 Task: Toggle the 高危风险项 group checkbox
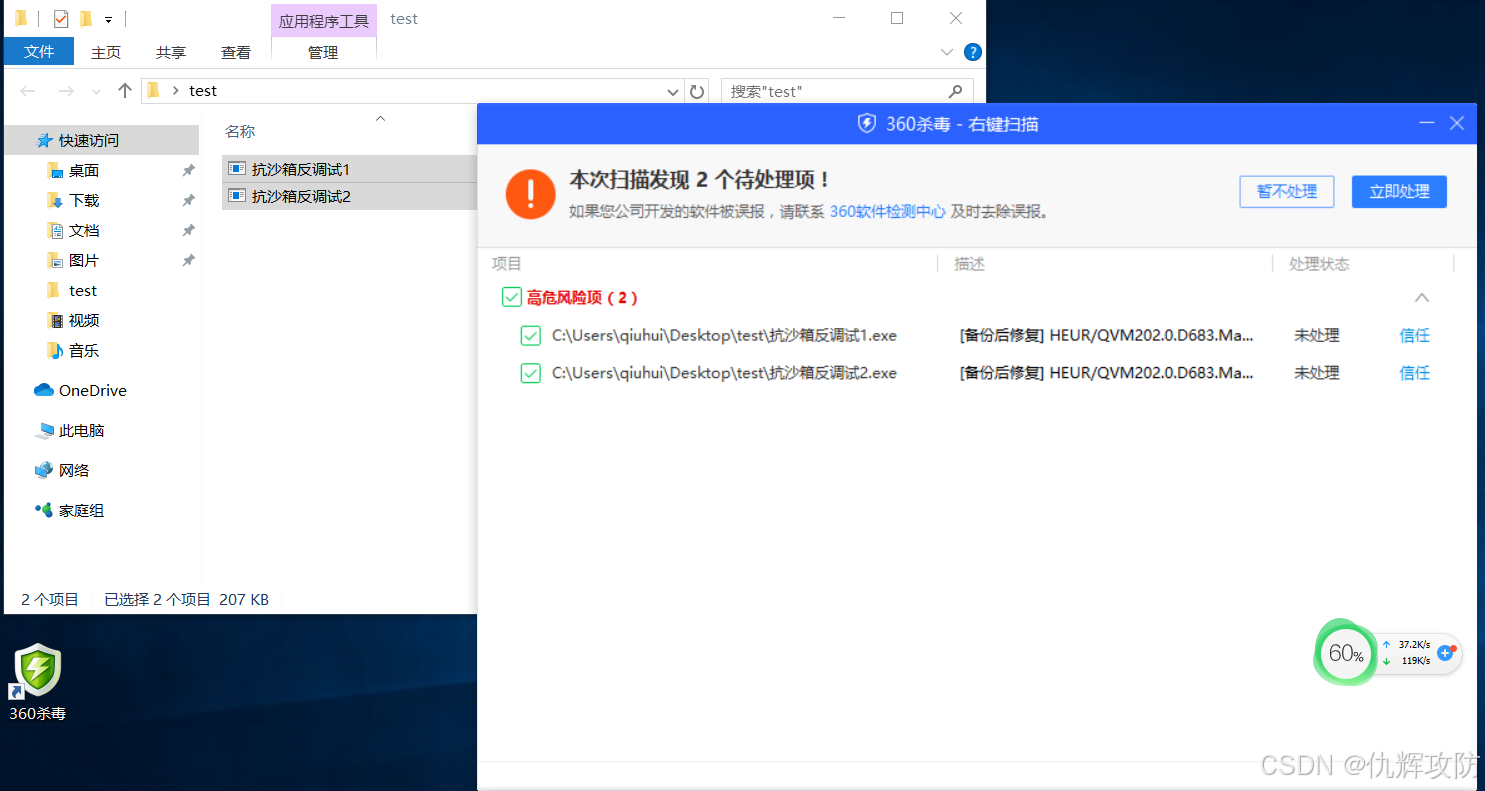(x=511, y=297)
